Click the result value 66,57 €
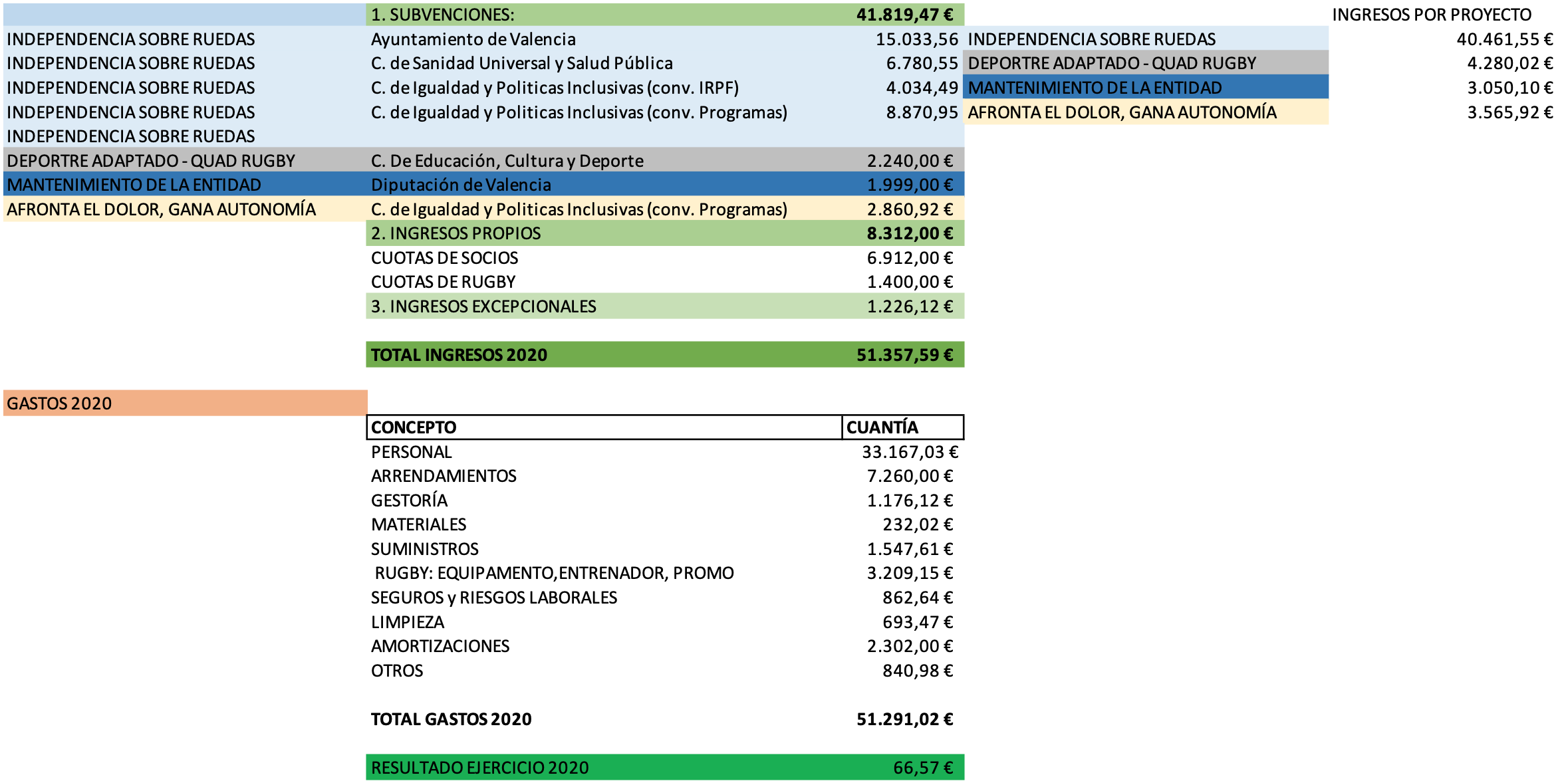 tap(923, 768)
